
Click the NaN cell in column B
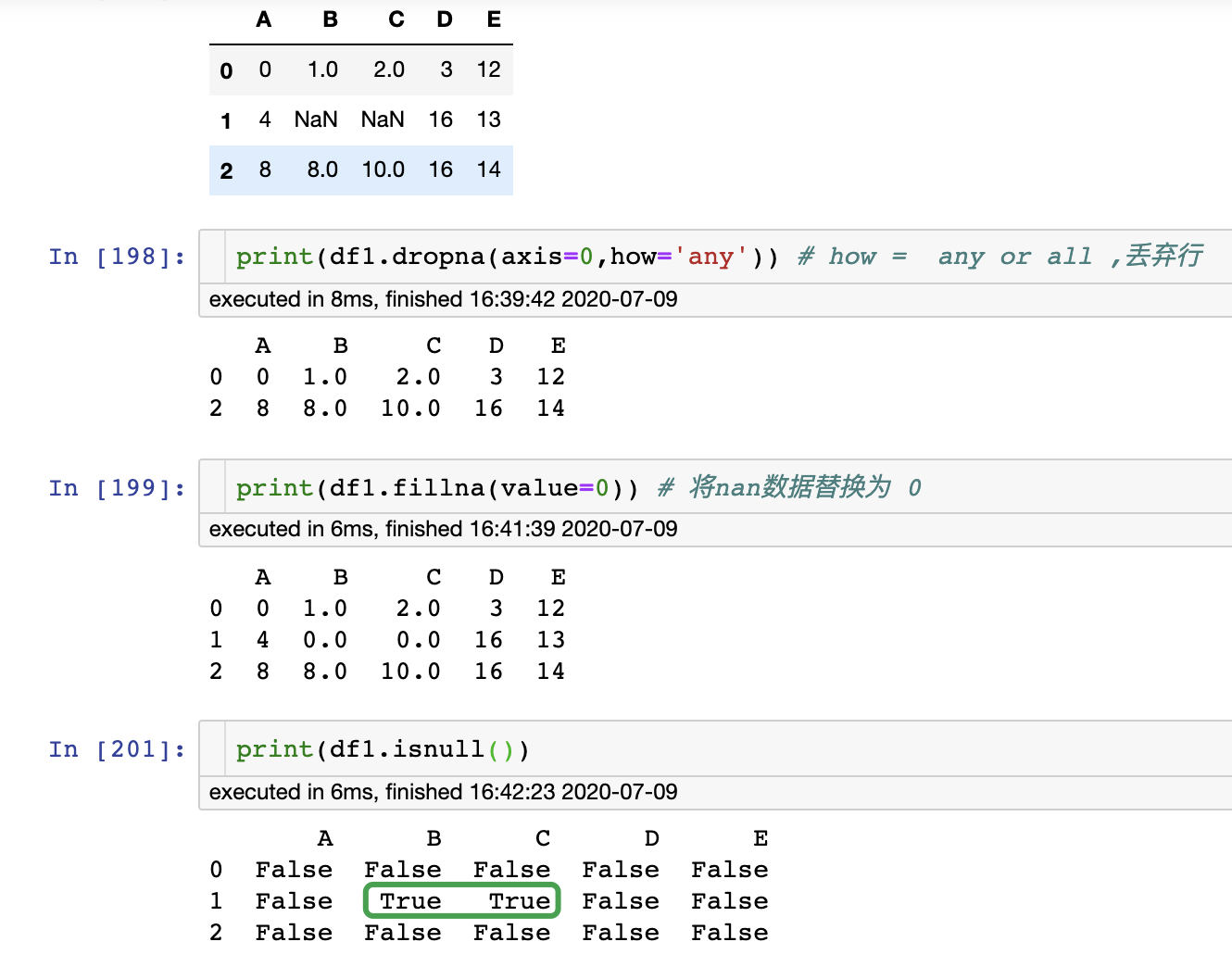point(316,119)
